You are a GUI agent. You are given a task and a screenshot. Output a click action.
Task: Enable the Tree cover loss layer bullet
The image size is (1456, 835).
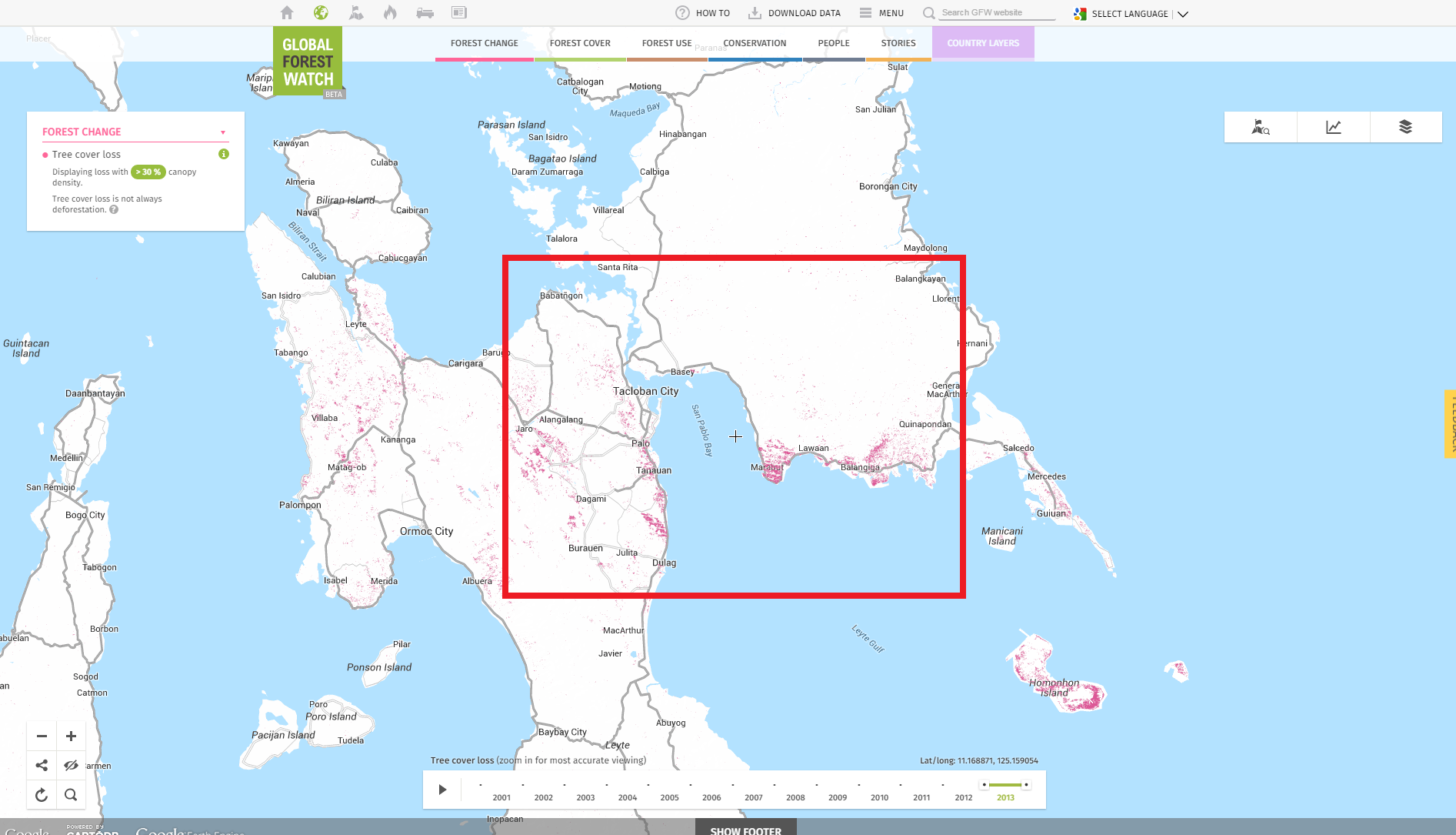click(45, 154)
